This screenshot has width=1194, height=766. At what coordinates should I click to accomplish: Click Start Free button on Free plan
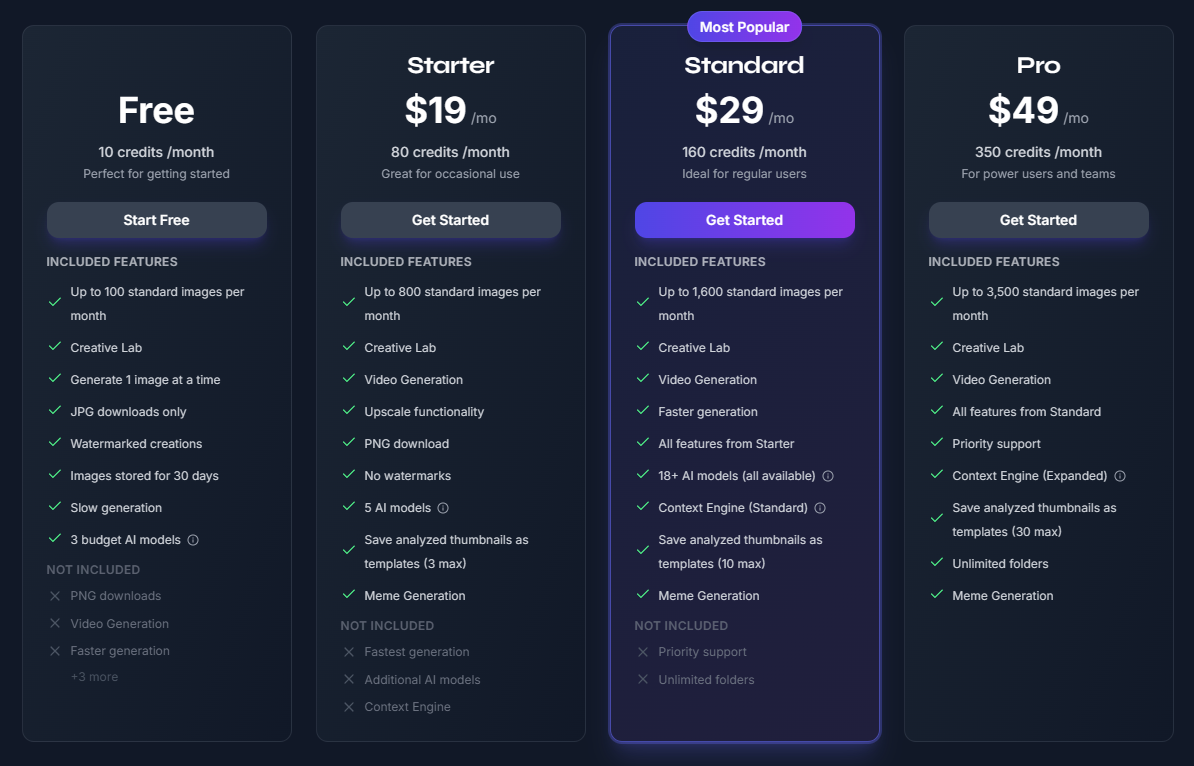click(157, 220)
